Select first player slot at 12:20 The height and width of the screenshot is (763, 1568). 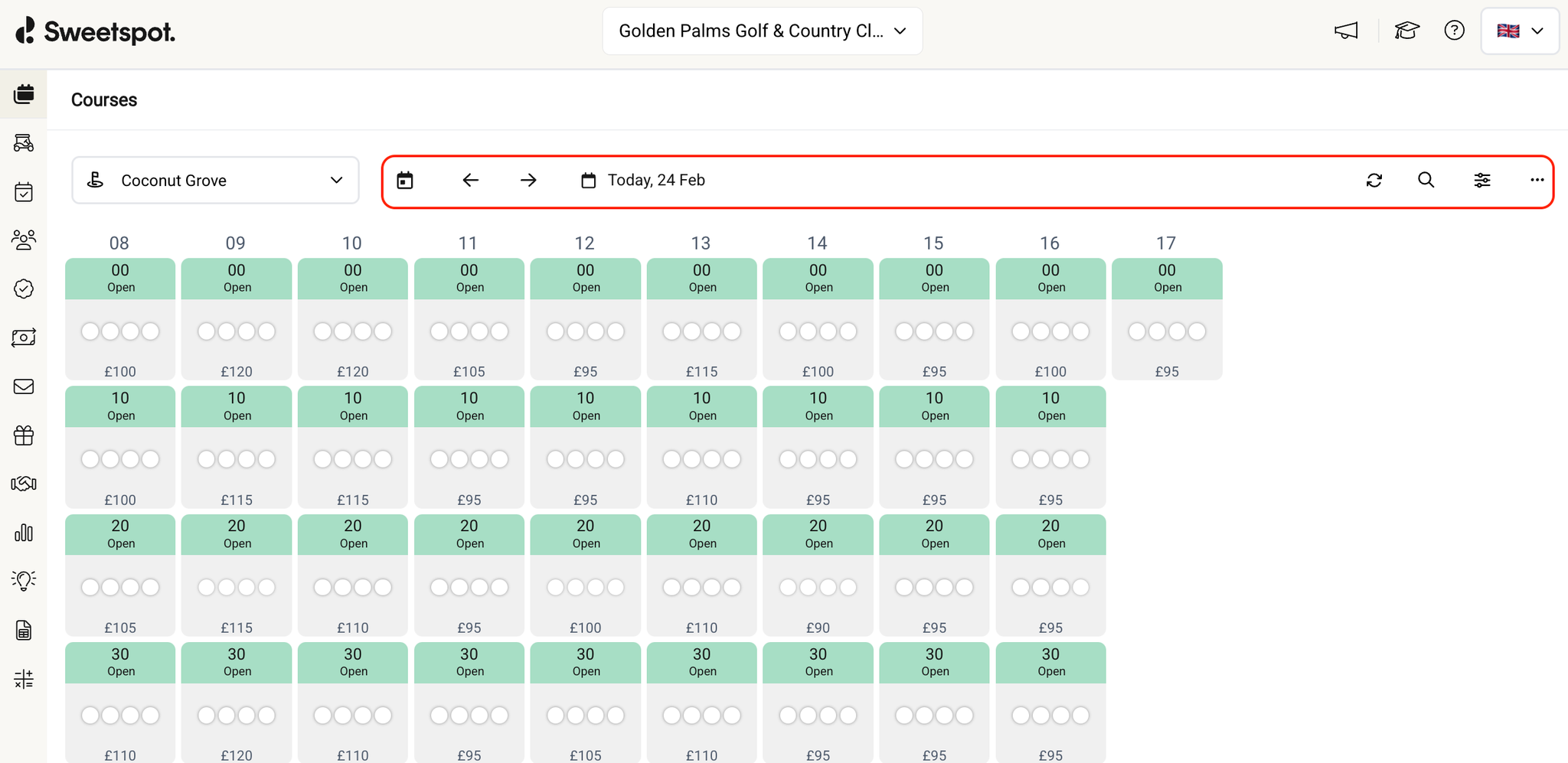pyautogui.click(x=556, y=587)
